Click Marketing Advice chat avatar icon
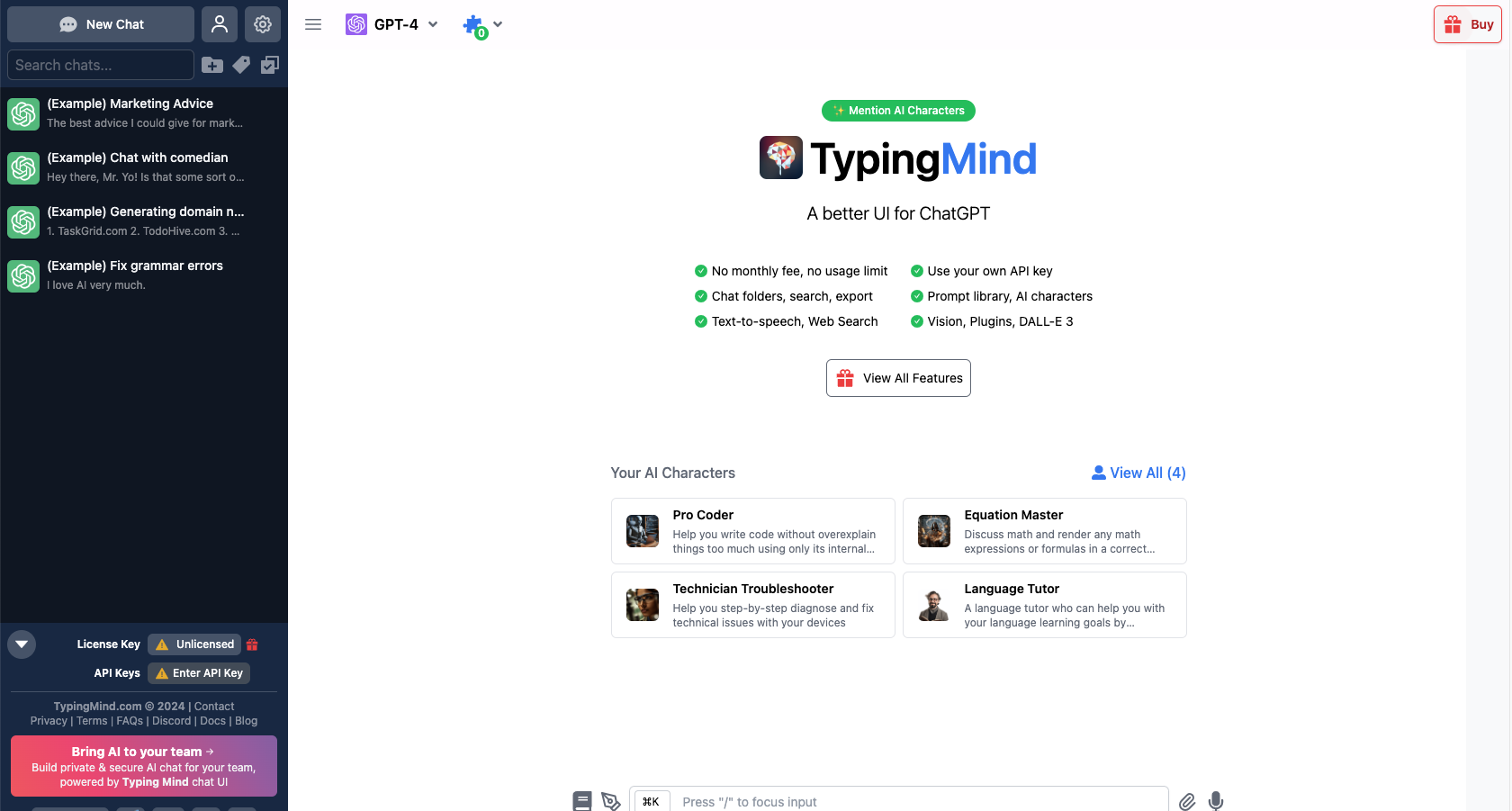1512x811 pixels. [23, 114]
